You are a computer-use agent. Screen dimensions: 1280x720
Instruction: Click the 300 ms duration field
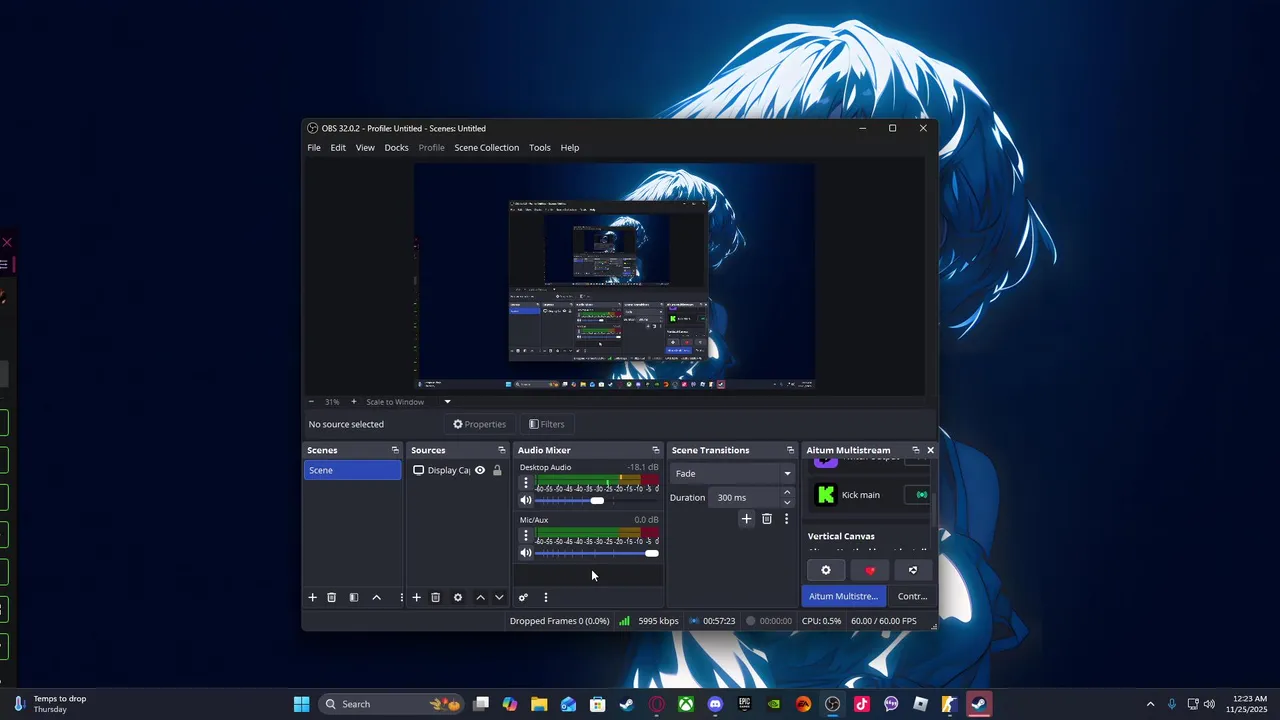tap(745, 497)
